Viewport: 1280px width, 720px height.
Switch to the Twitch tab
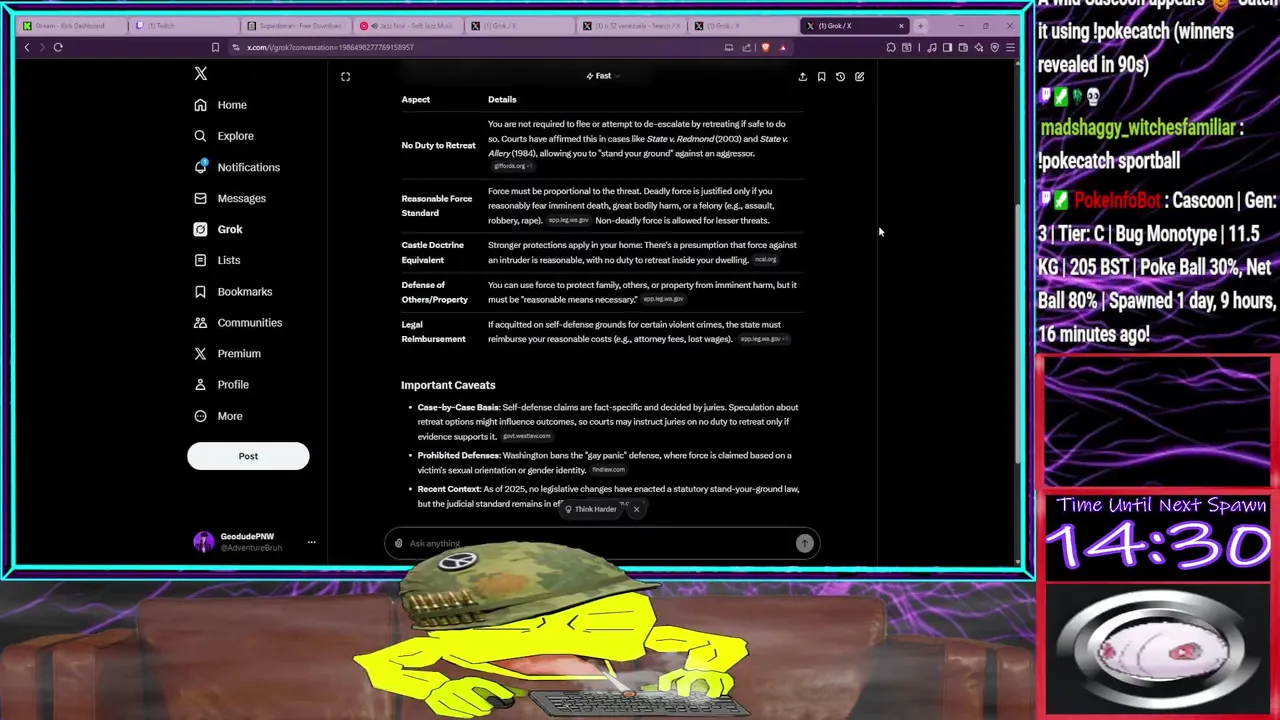[x=182, y=25]
